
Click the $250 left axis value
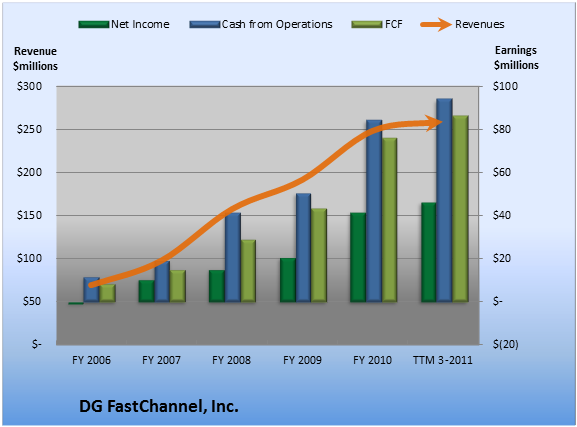click(x=29, y=129)
